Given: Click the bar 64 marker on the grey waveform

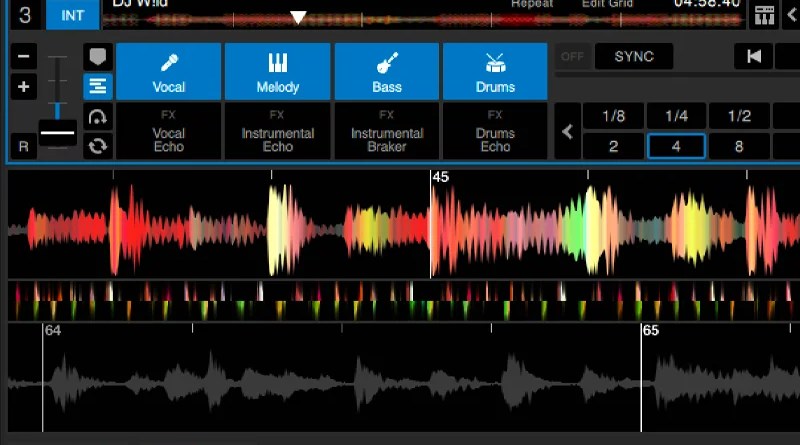Looking at the screenshot, I should pyautogui.click(x=53, y=331).
